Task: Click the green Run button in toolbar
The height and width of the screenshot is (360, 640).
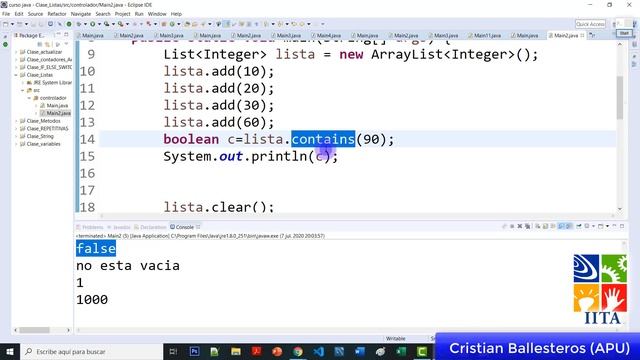Action: (93, 24)
